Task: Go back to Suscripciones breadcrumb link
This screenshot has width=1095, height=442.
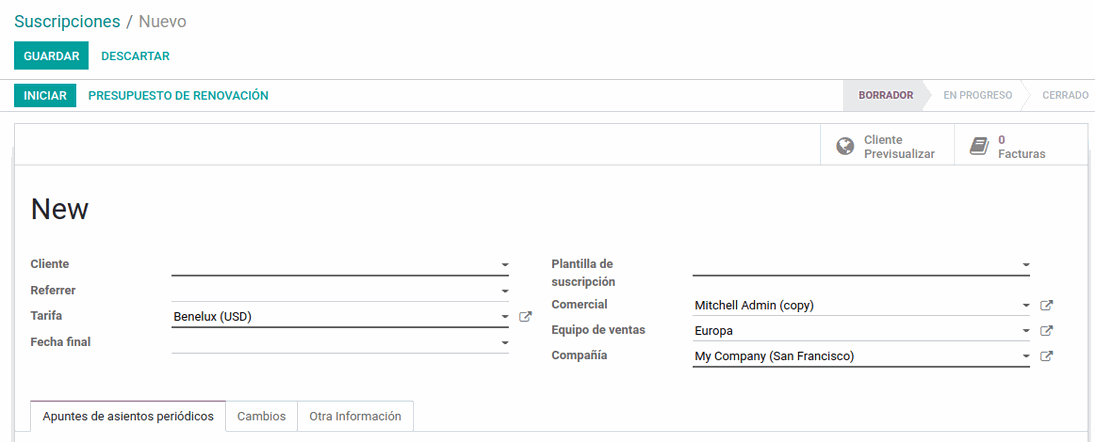Action: 67,22
